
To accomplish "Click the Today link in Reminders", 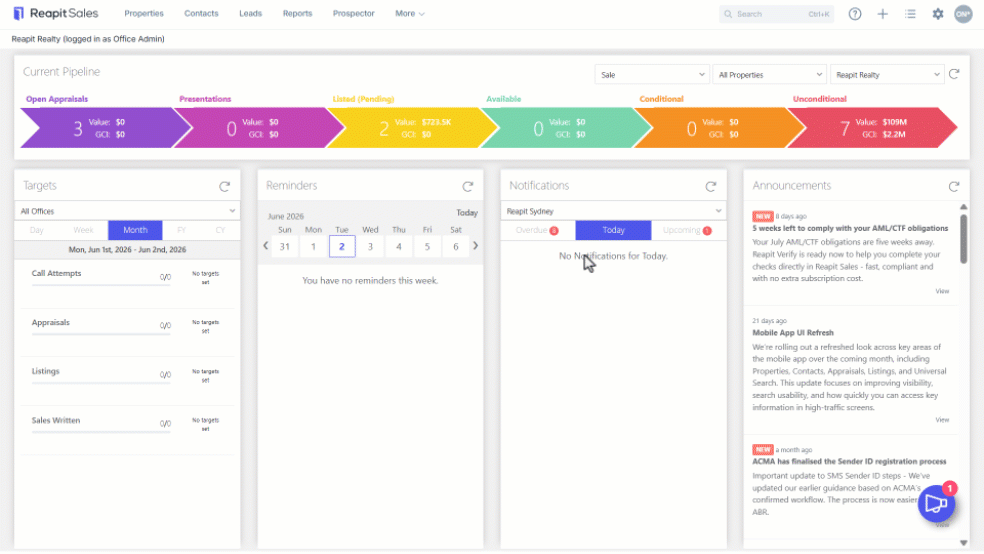I will coord(467,213).
